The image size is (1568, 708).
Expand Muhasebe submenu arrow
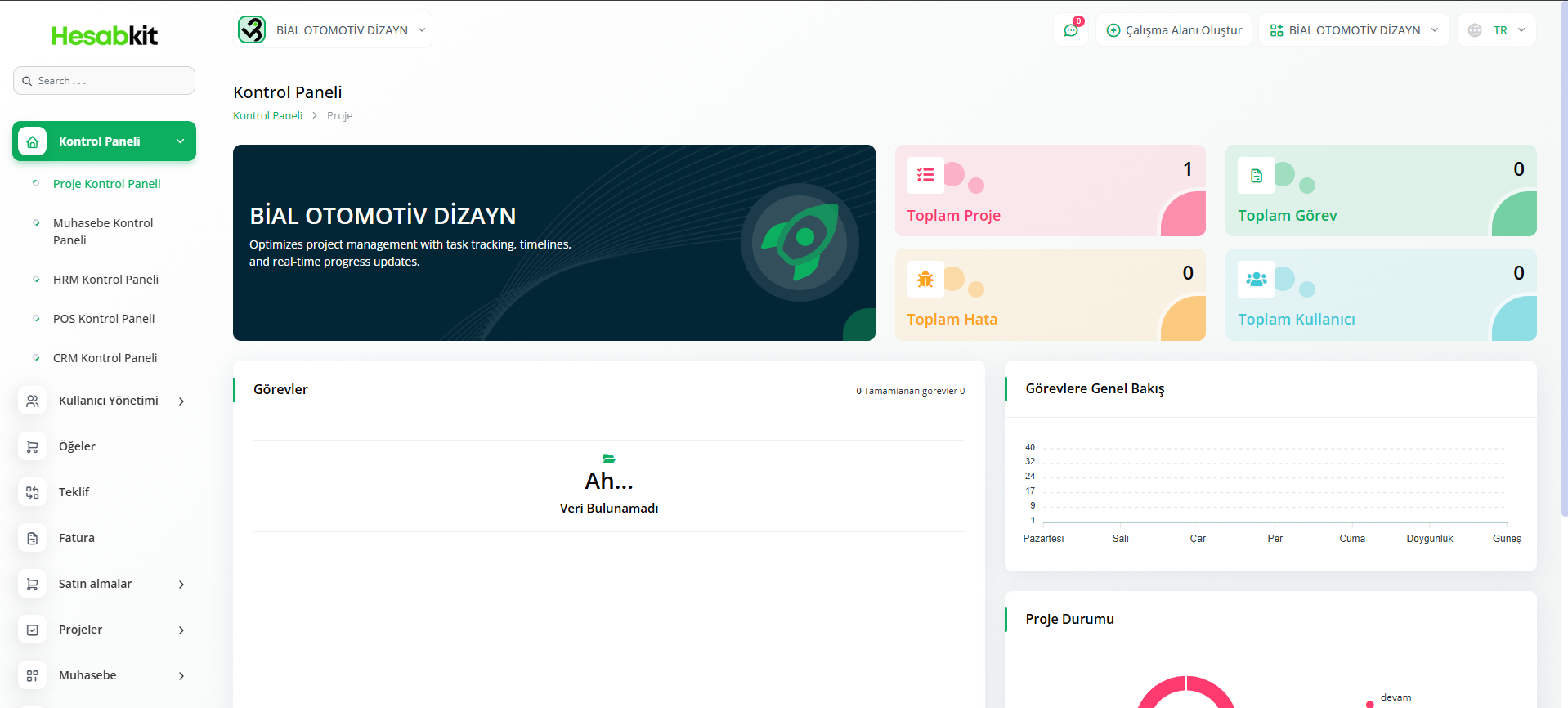(181, 676)
